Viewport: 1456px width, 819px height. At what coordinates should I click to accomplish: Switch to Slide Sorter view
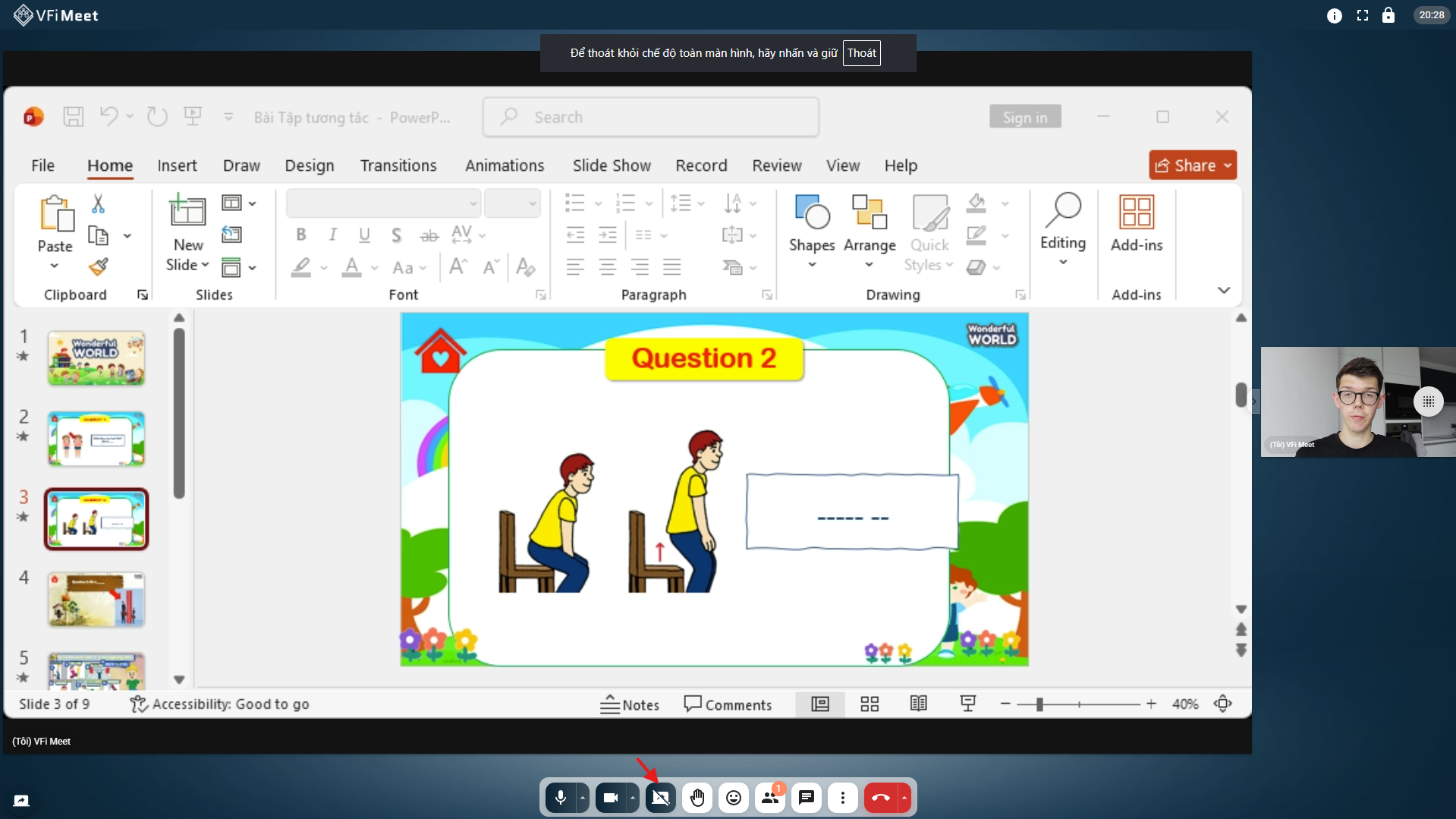tap(870, 704)
